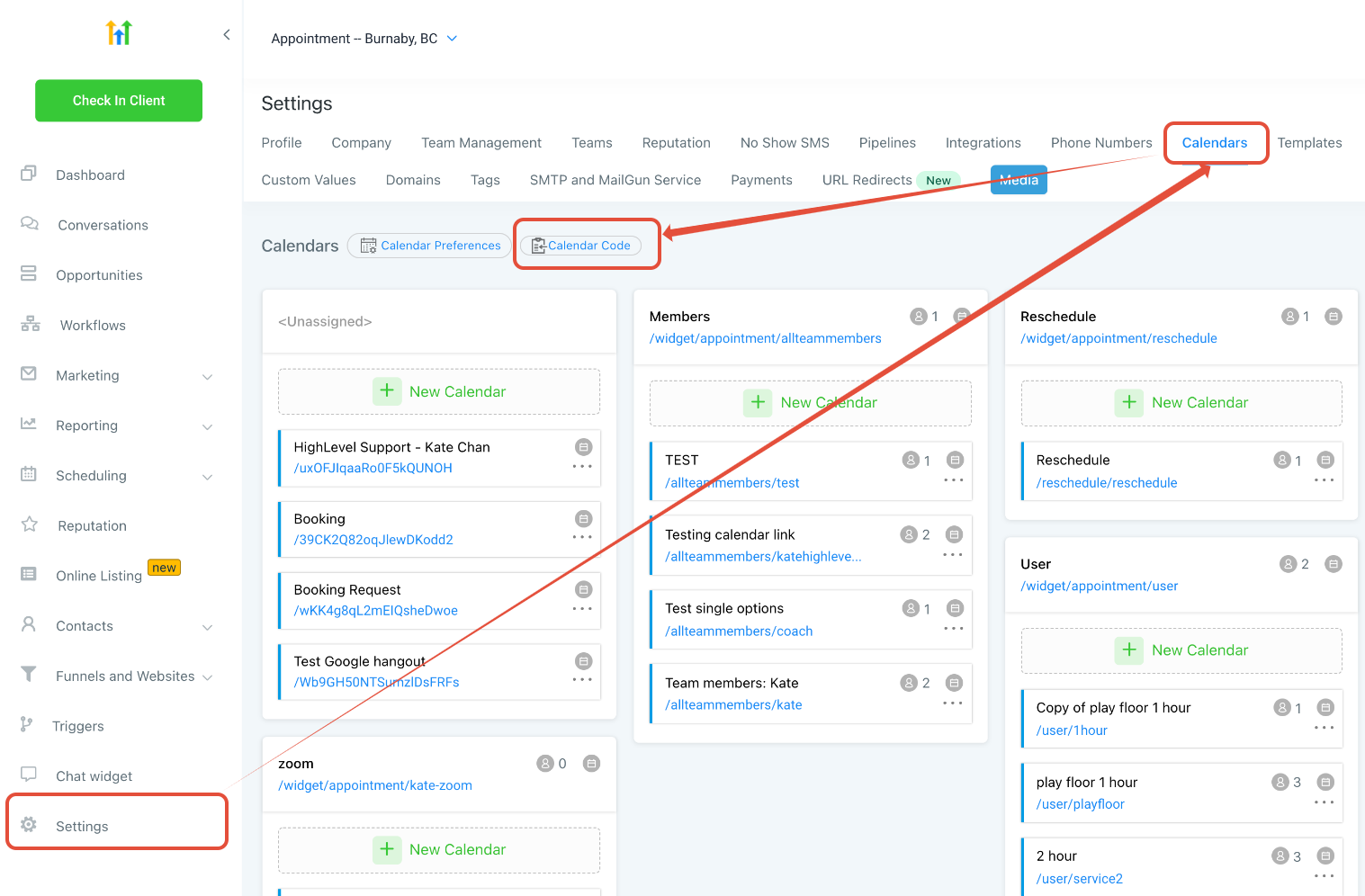Click the Funnels and Websites funnel icon

29,674
